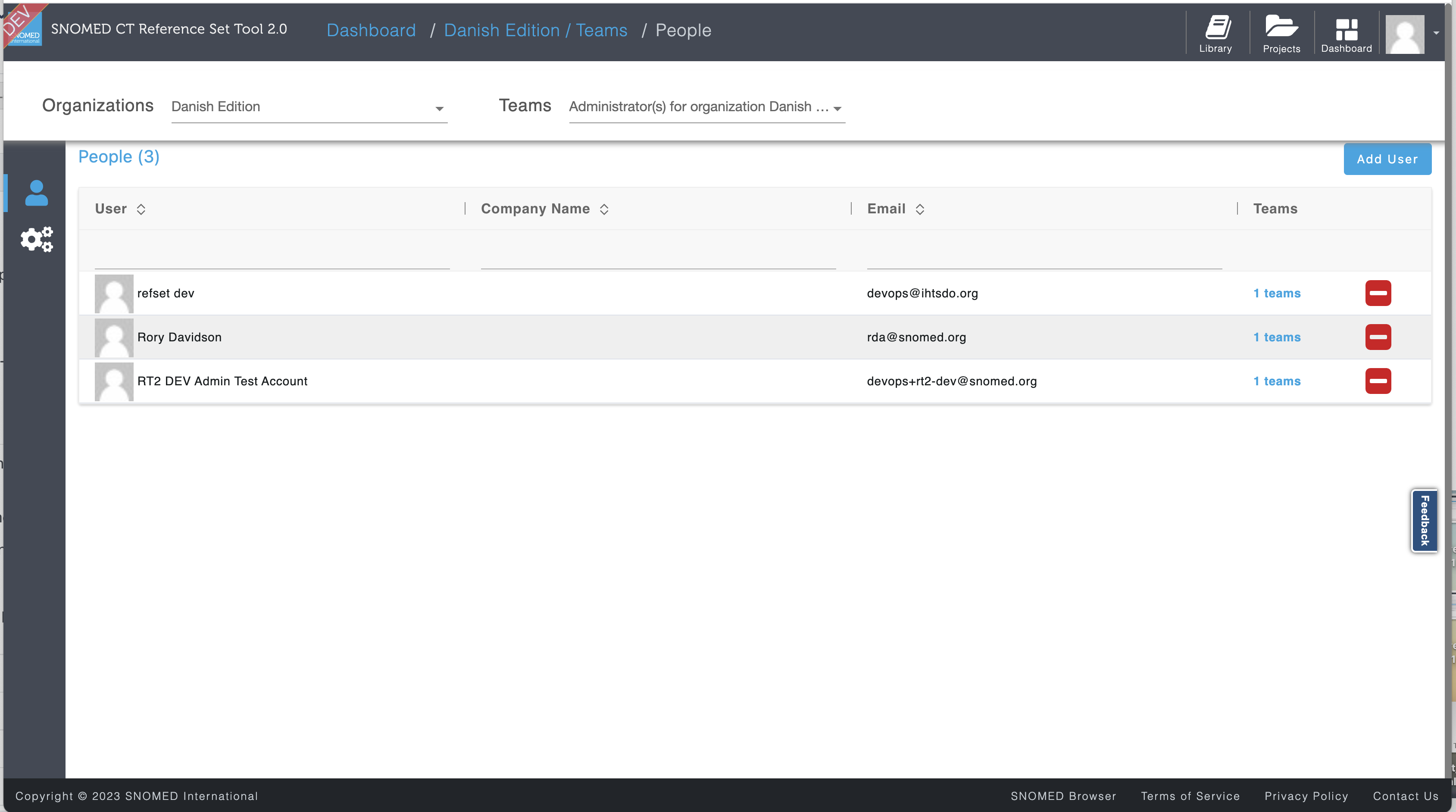This screenshot has width=1456, height=812.
Task: Open the Library icon in header
Action: click(1216, 34)
